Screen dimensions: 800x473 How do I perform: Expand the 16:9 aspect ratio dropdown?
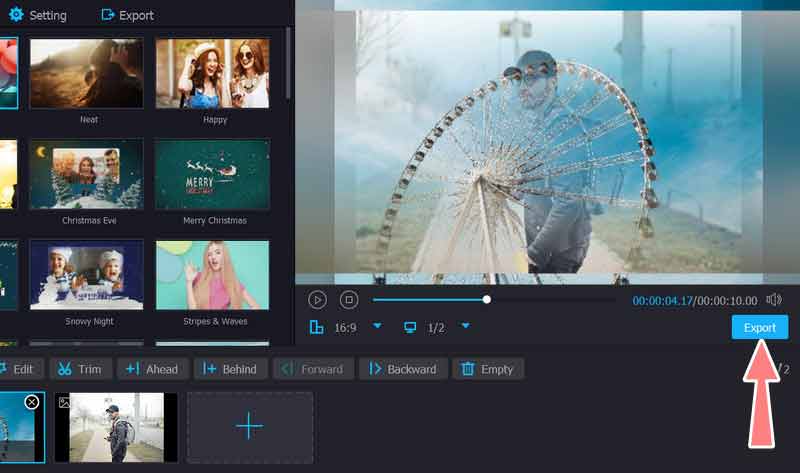point(377,326)
